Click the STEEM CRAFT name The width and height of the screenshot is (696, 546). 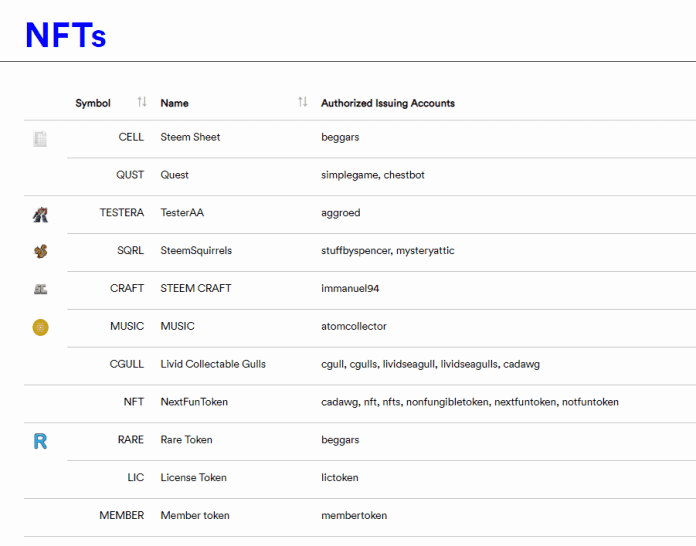coord(196,288)
